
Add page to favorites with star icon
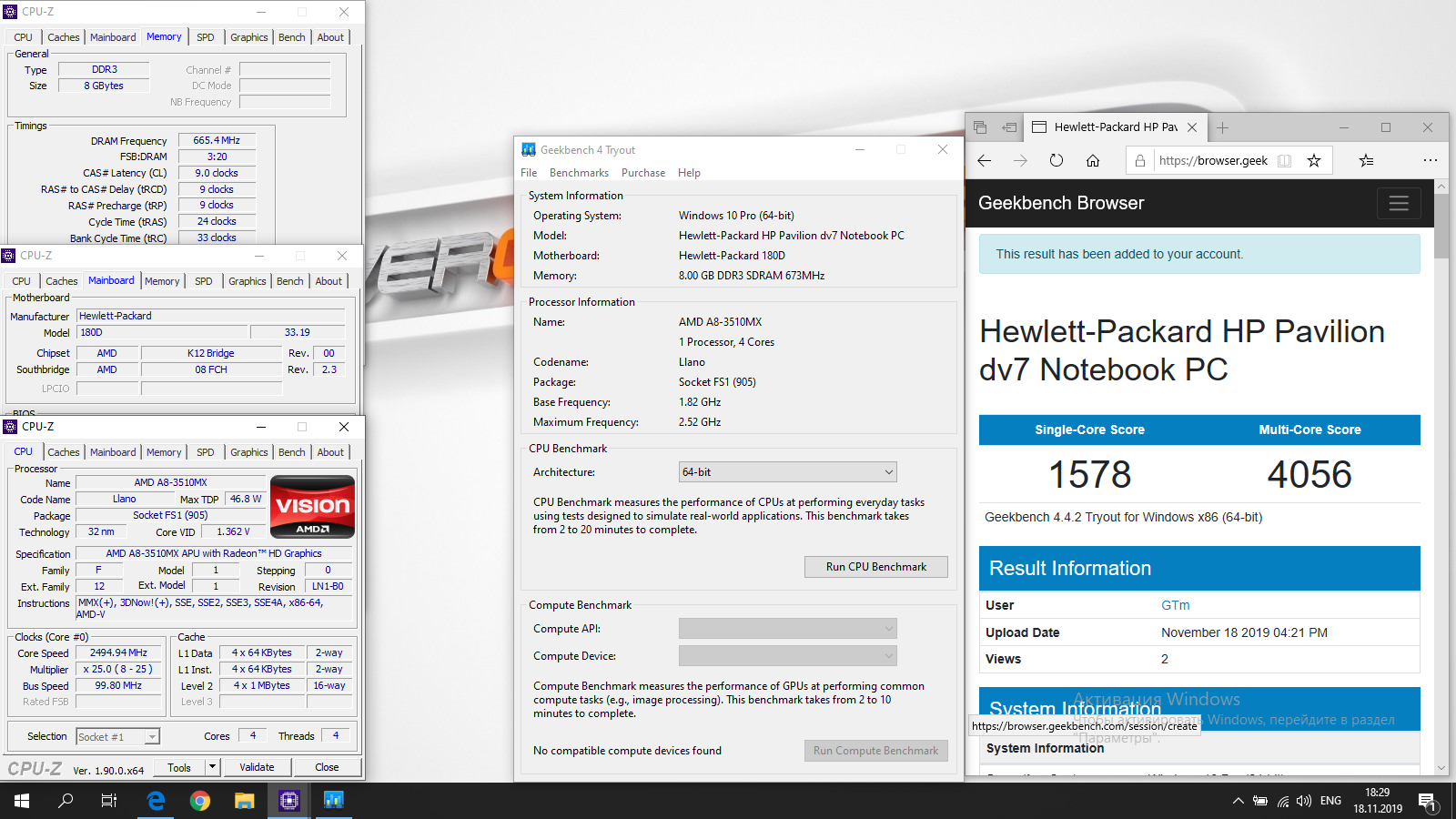(x=1313, y=160)
